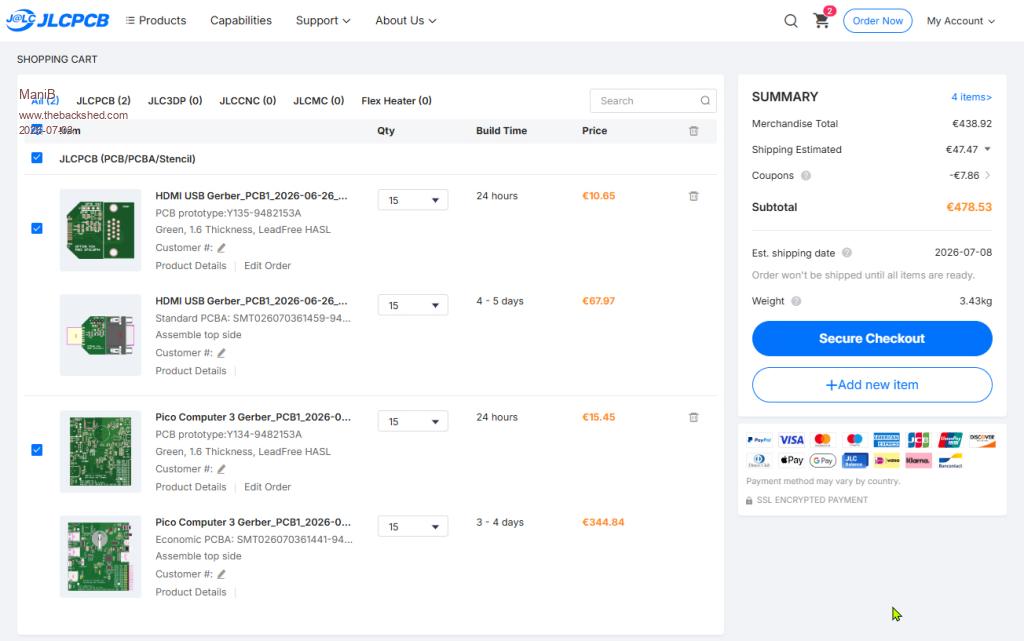Open the Products menu
1024x641 pixels.
coord(156,21)
